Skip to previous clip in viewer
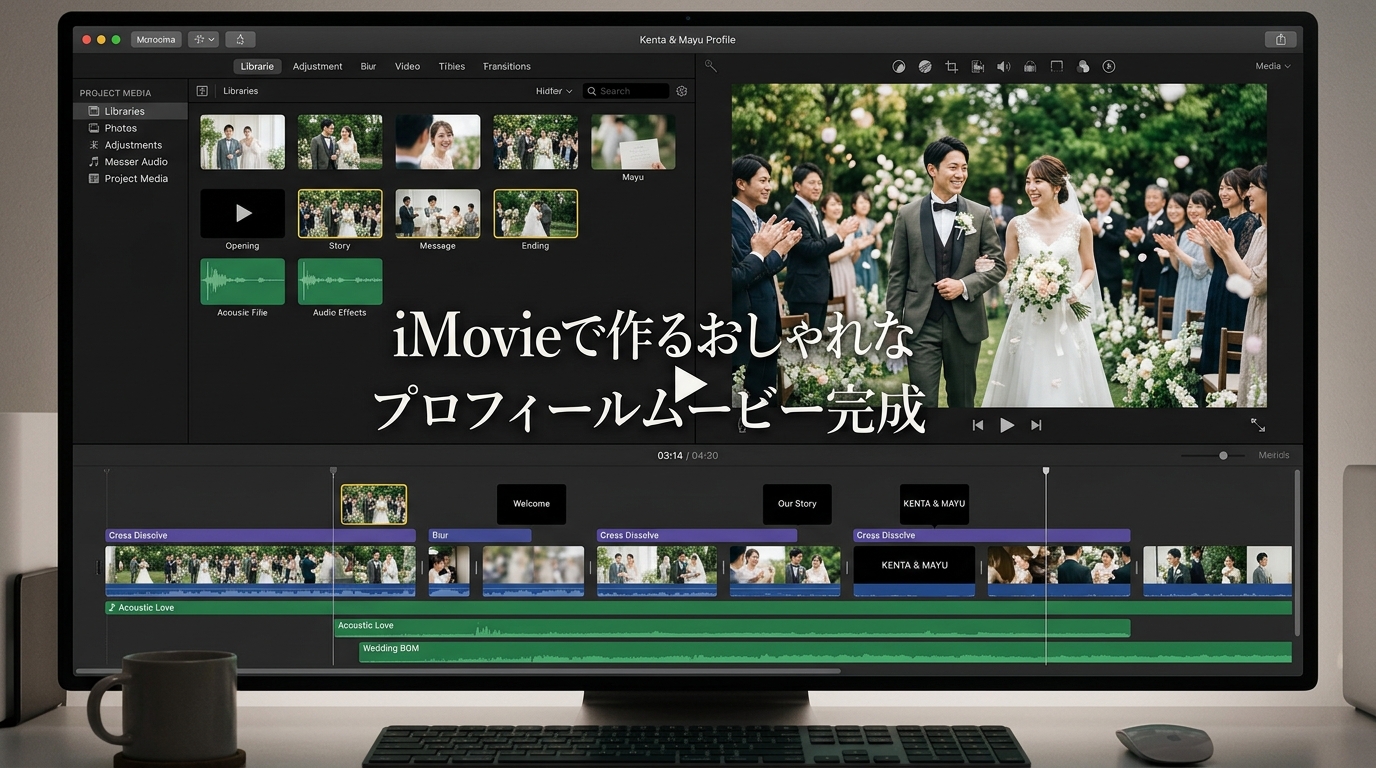 point(978,425)
